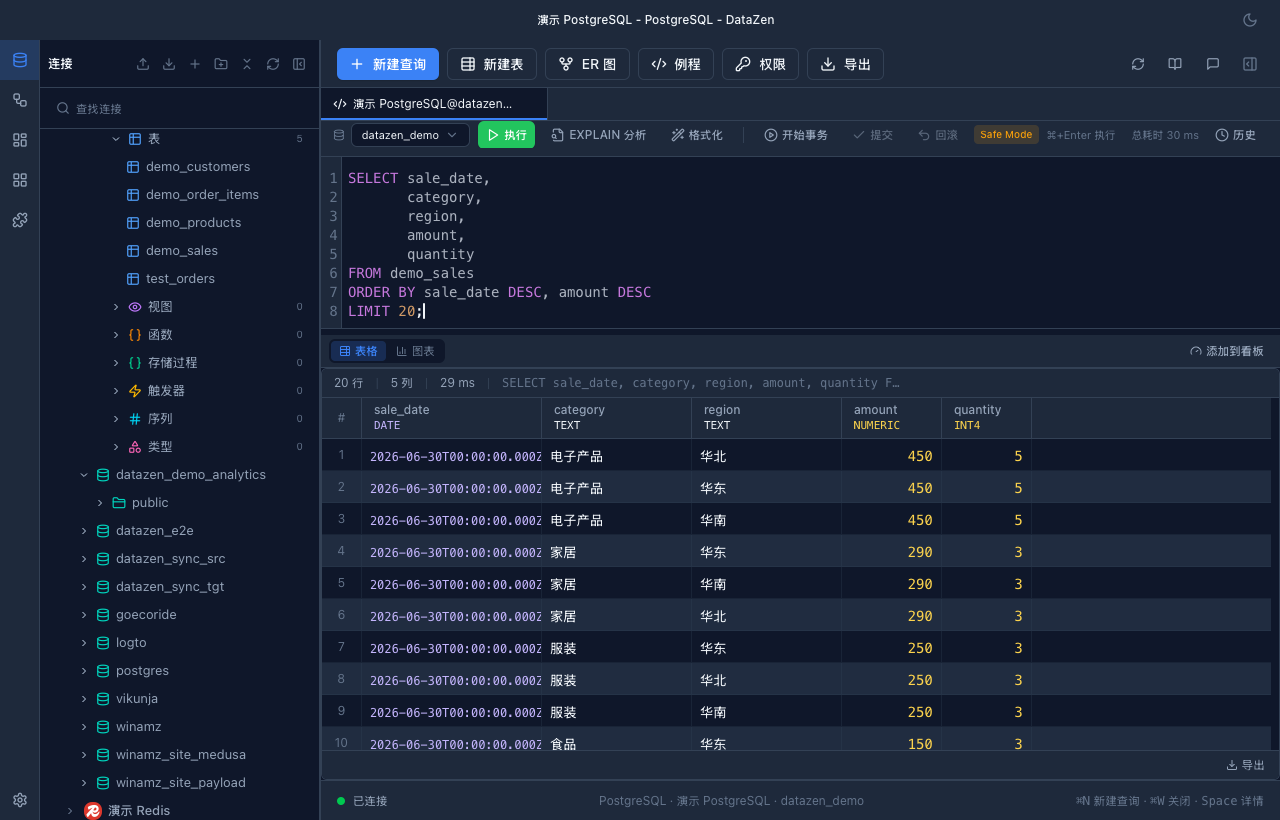This screenshot has width=1280, height=820.
Task: Open settings gear in the left rail
Action: click(x=20, y=800)
